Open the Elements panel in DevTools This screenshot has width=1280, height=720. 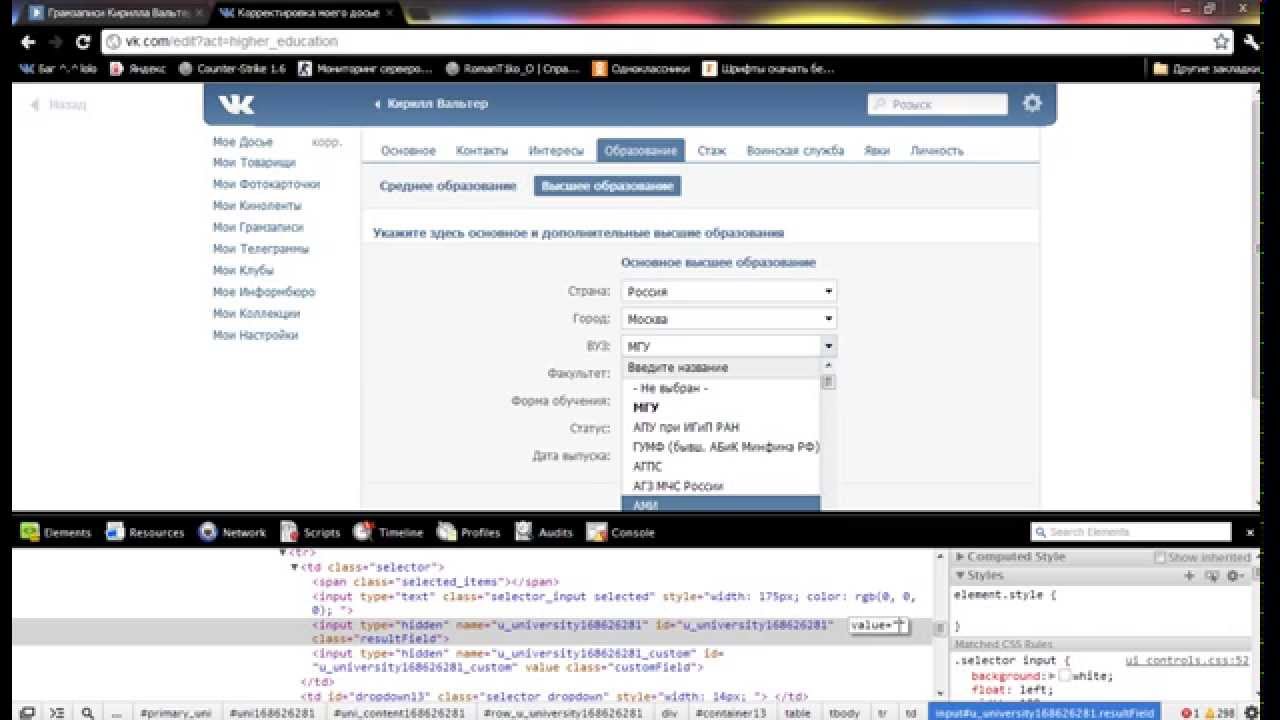click(x=55, y=532)
